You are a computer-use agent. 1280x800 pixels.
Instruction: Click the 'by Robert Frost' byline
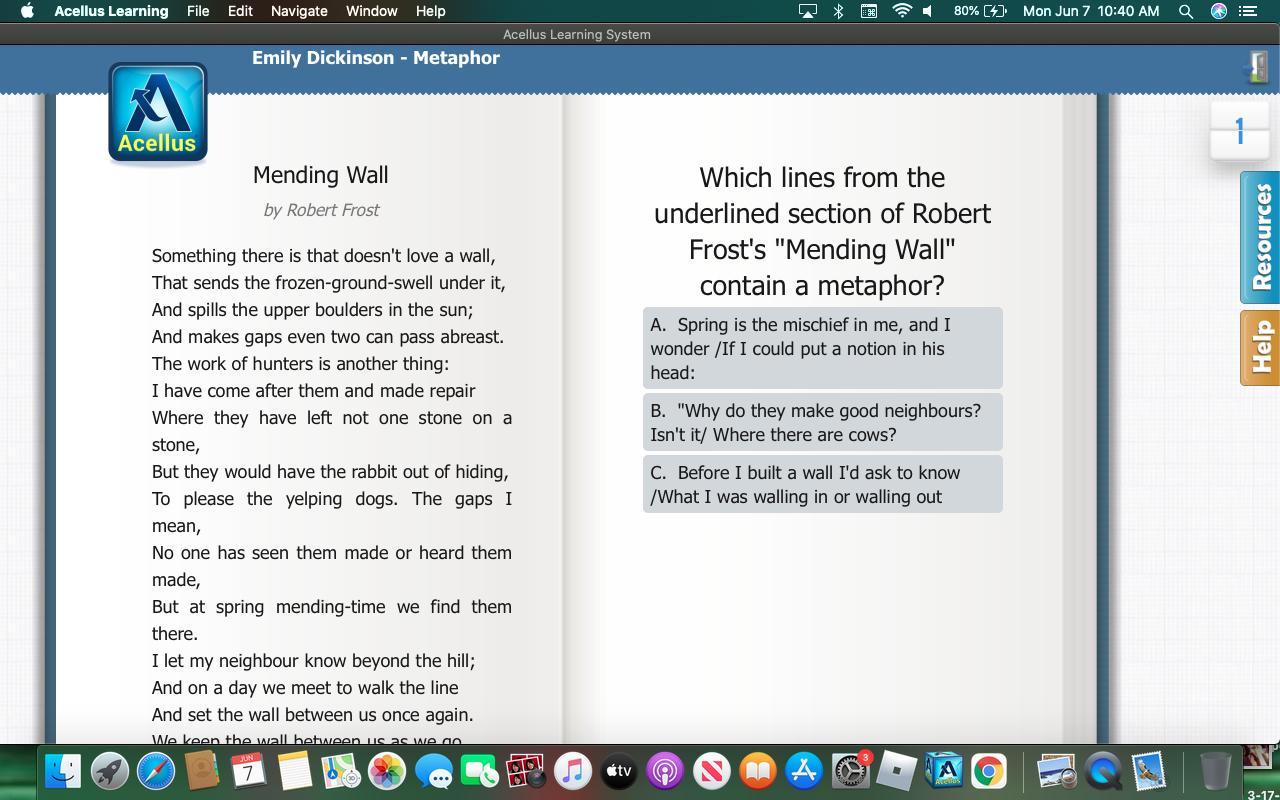tap(321, 210)
